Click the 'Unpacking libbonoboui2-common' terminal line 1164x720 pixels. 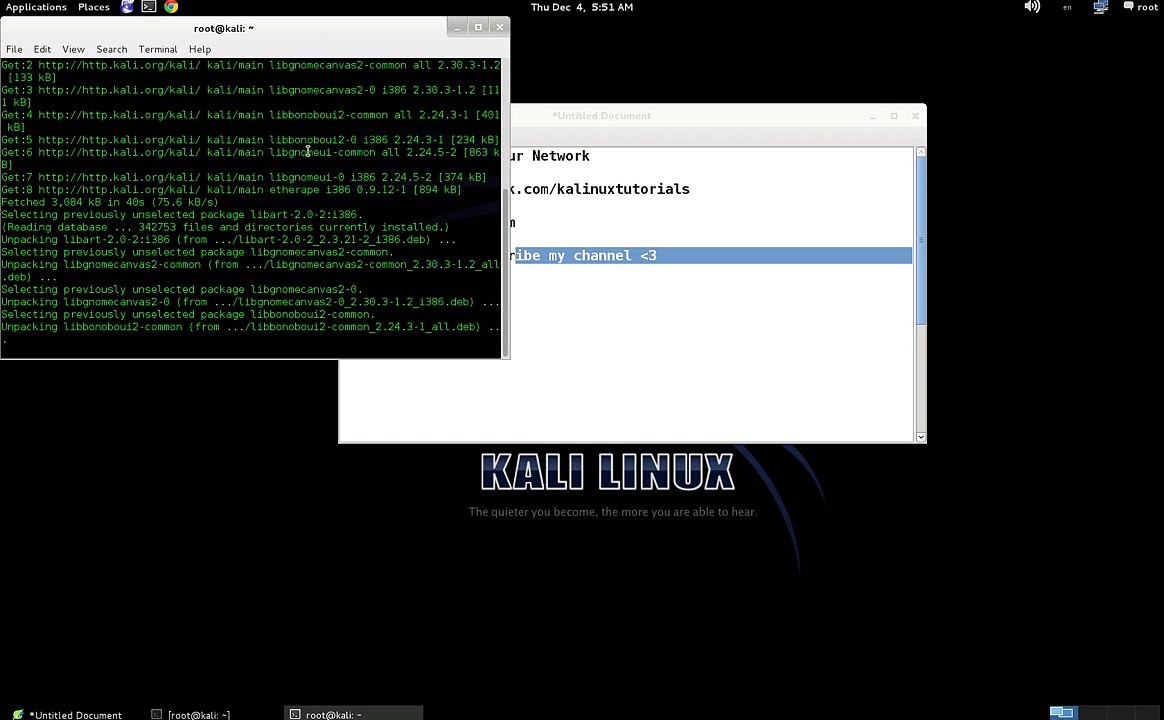[x=250, y=327]
